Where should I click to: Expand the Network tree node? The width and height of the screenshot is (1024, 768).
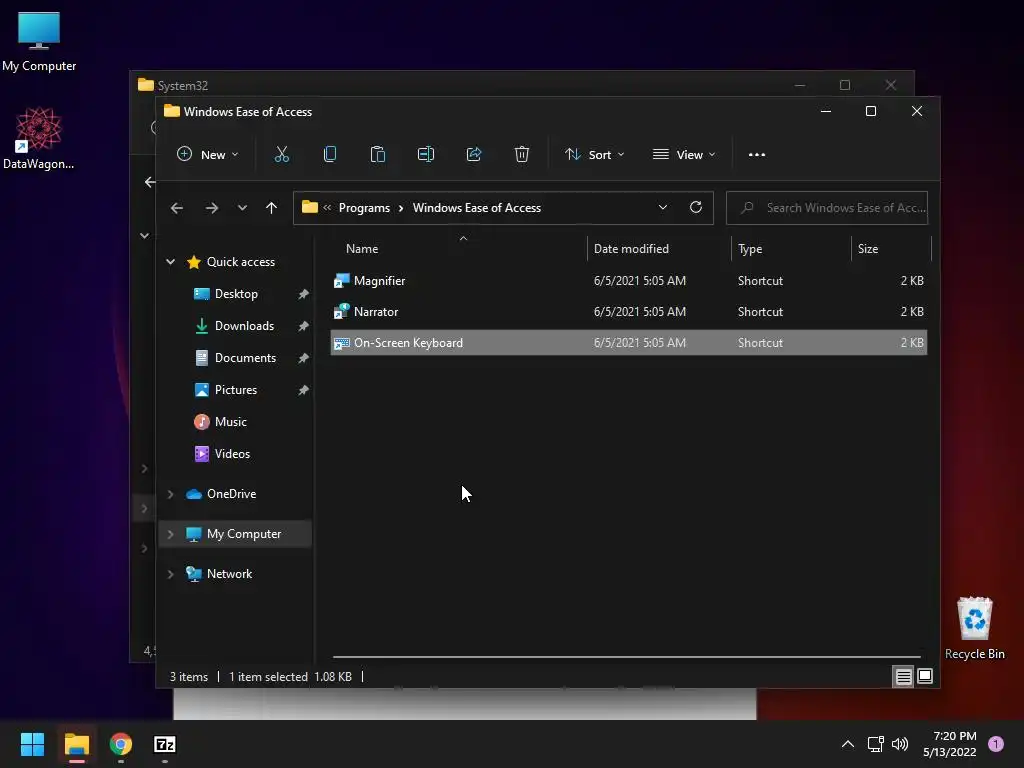tap(170, 574)
